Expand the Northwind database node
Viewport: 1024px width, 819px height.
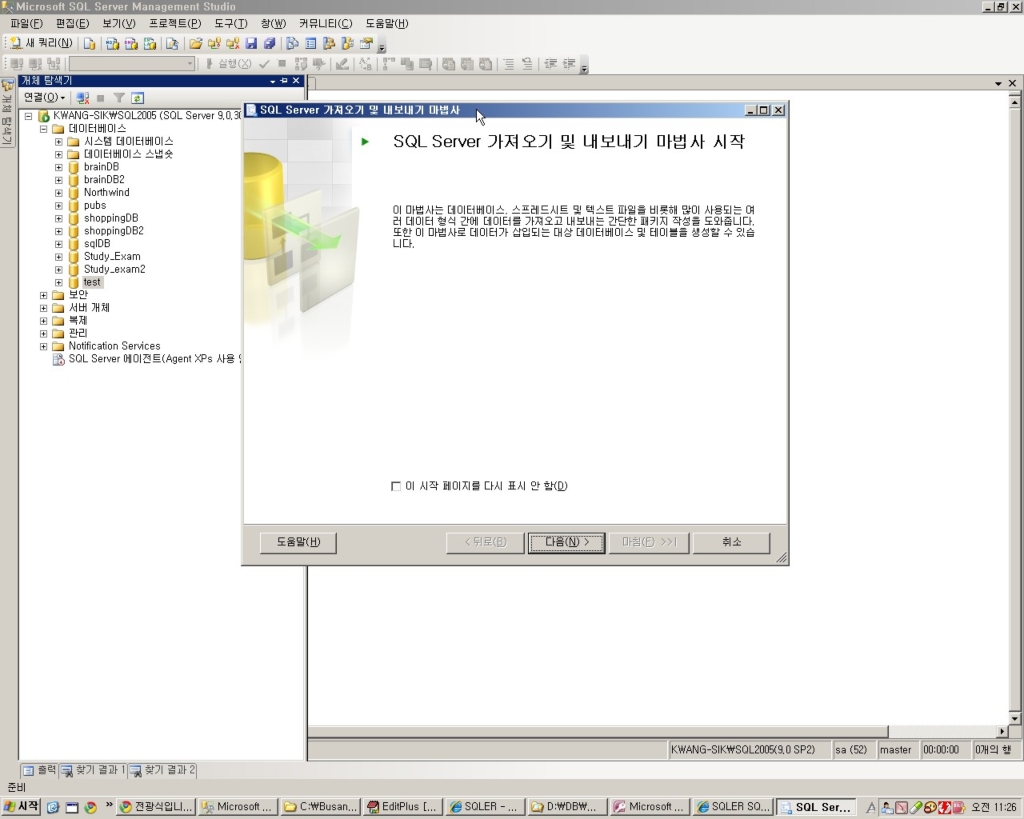(x=59, y=193)
